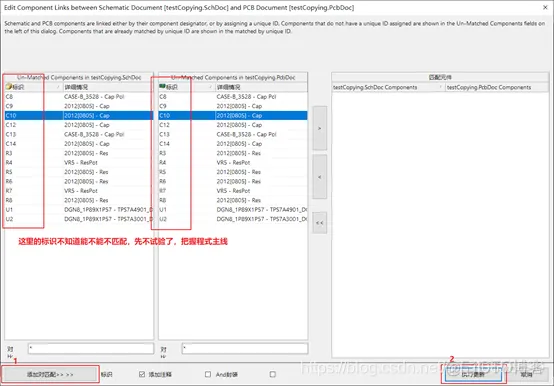Click the 添加对匹配>> >> button

pyautogui.click(x=50, y=374)
